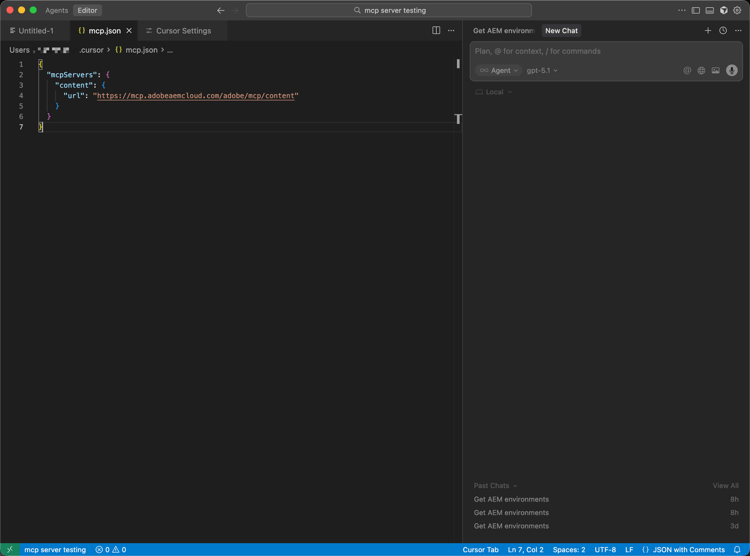Start a new chat with plus icon
The image size is (750, 556).
click(708, 31)
